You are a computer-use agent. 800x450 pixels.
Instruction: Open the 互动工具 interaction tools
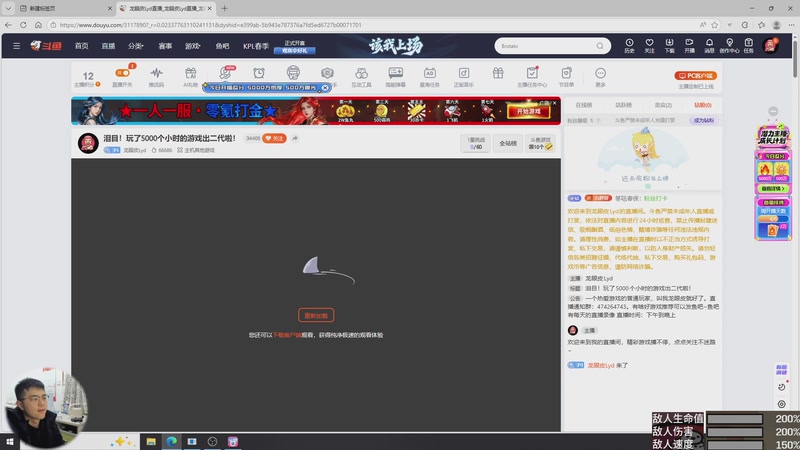tap(361, 77)
